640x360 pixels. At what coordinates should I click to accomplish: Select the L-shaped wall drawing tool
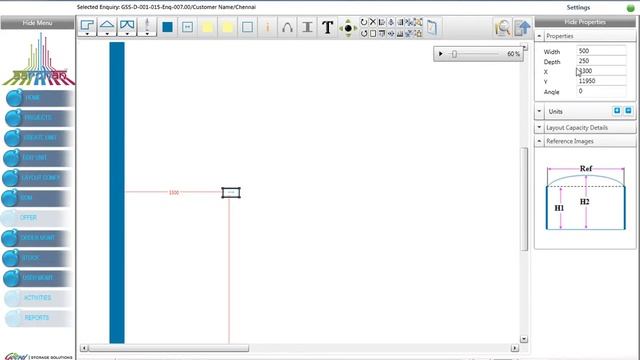click(x=87, y=25)
